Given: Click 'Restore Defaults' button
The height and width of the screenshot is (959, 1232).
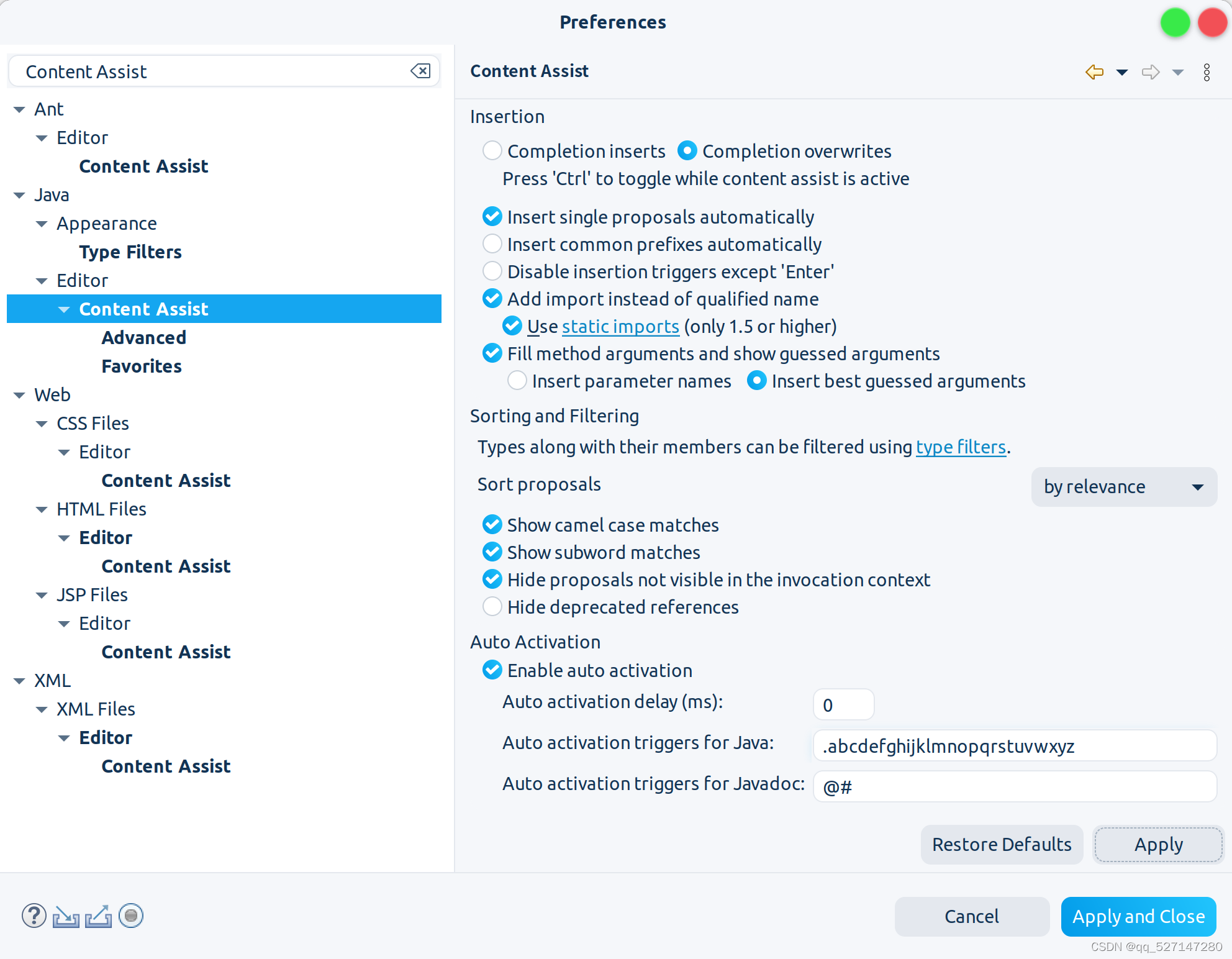Looking at the screenshot, I should coord(1001,843).
